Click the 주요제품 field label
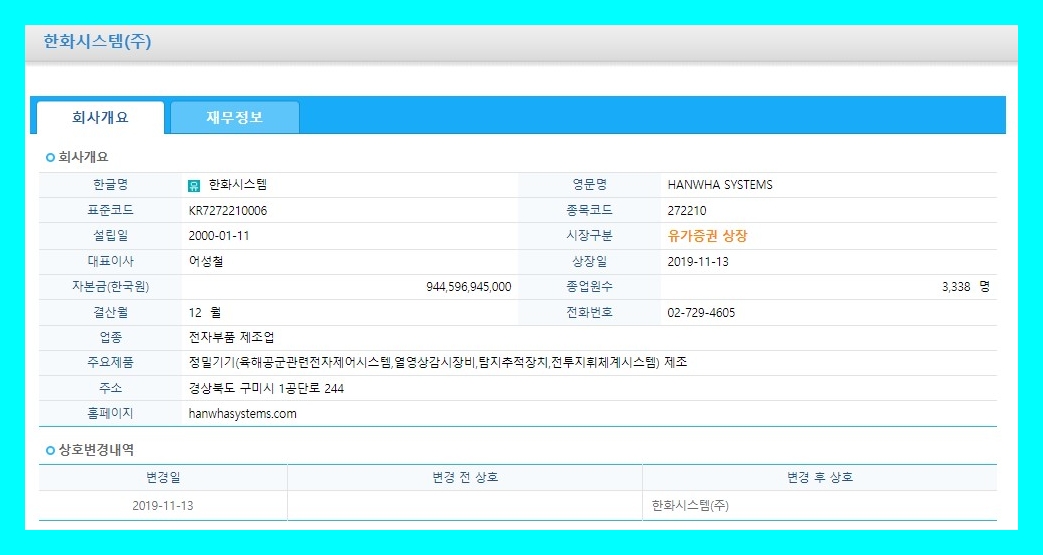This screenshot has height=555, width=1043. coord(110,363)
